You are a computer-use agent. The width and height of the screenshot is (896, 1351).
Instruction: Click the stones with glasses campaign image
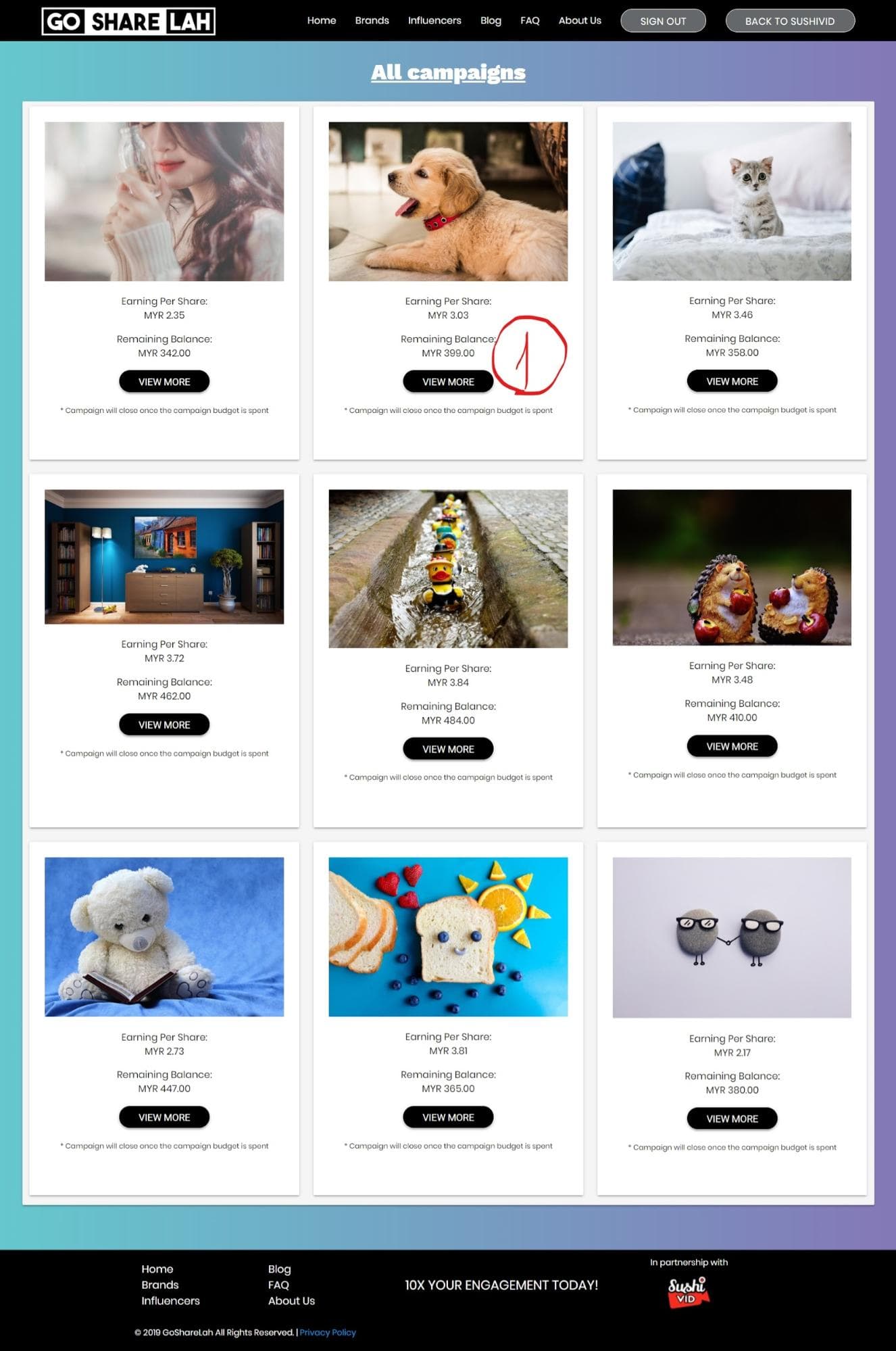point(732,937)
